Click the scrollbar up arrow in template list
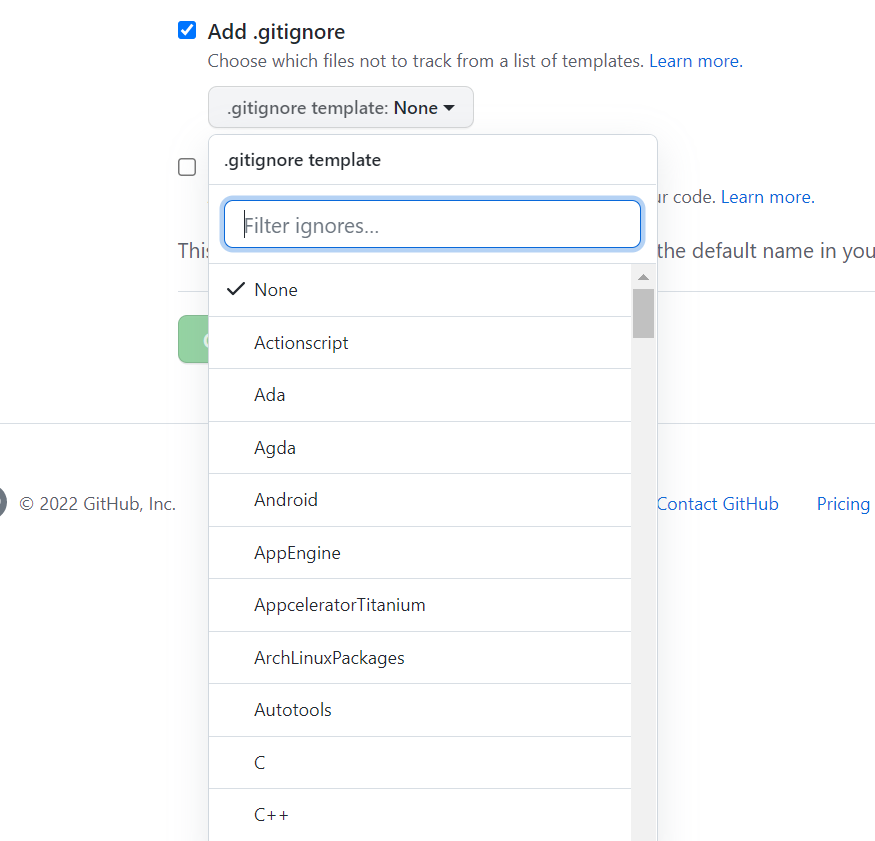875x841 pixels. (643, 277)
